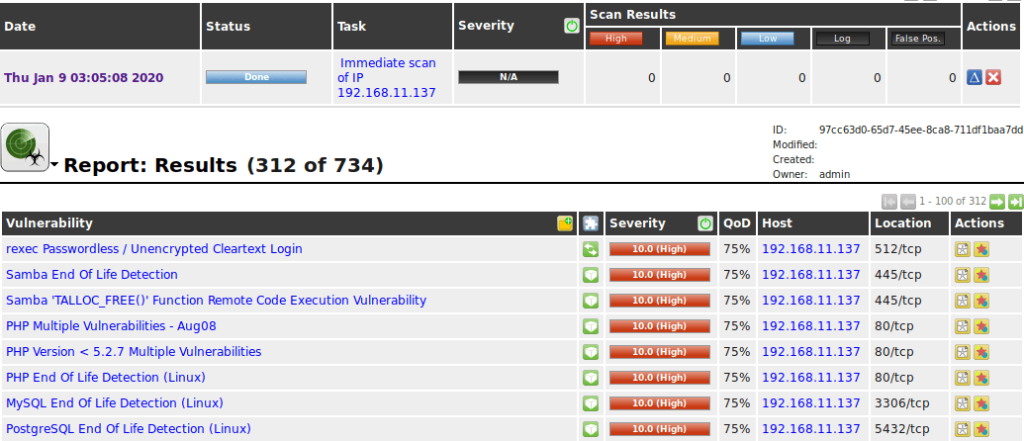Add note to PHP Multiple Vulnerabilities Aug08 result

pyautogui.click(x=963, y=326)
